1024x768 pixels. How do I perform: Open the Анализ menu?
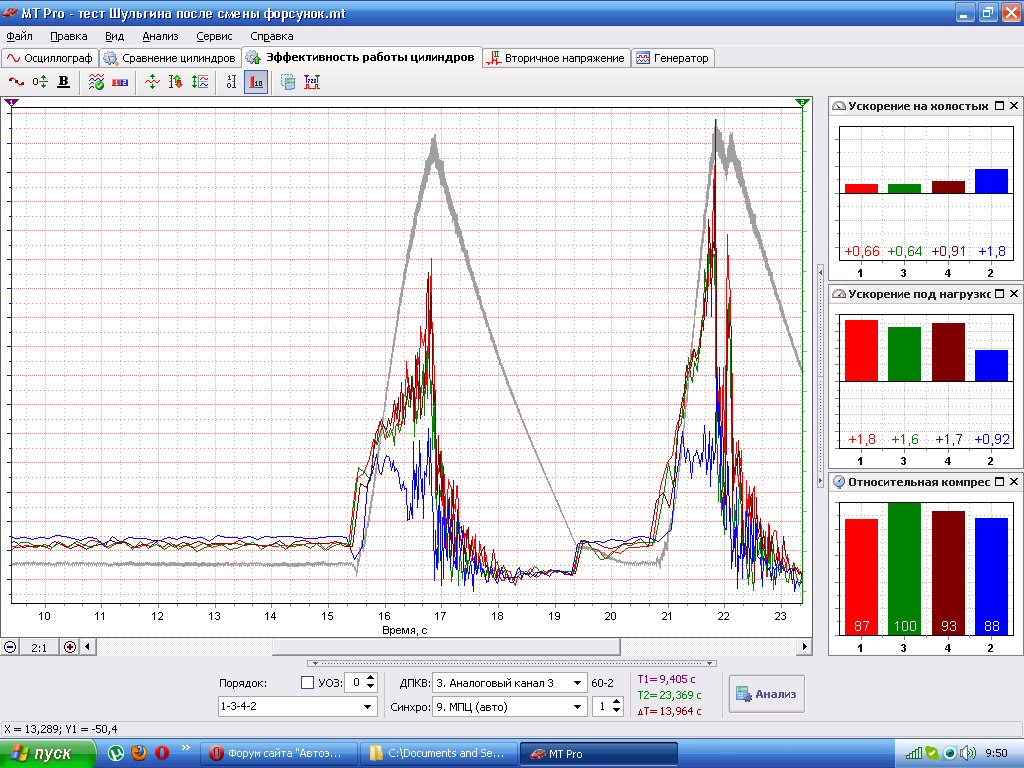(160, 36)
